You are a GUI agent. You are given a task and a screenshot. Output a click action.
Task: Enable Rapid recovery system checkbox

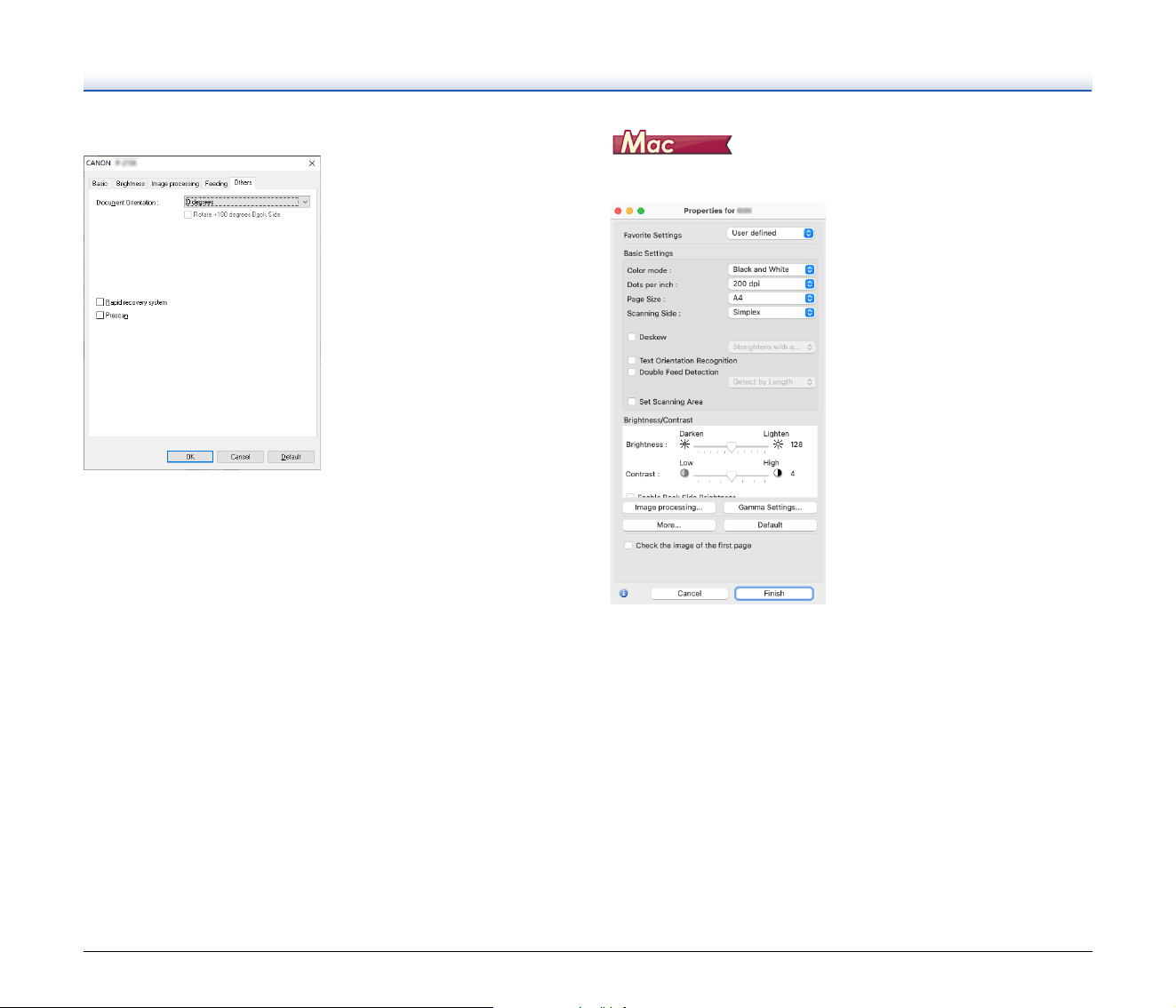(x=100, y=302)
